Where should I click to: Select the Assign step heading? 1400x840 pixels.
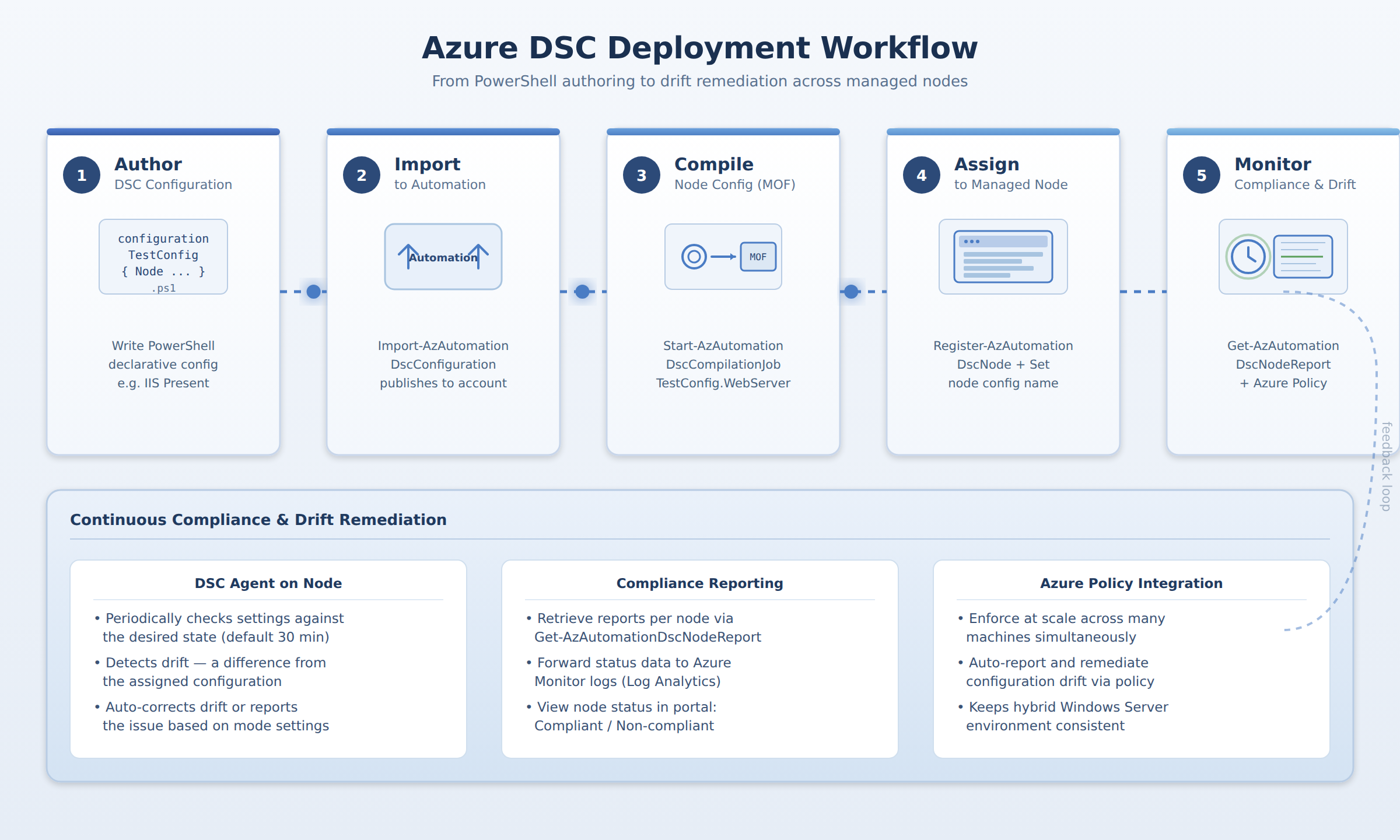pyautogui.click(x=987, y=164)
